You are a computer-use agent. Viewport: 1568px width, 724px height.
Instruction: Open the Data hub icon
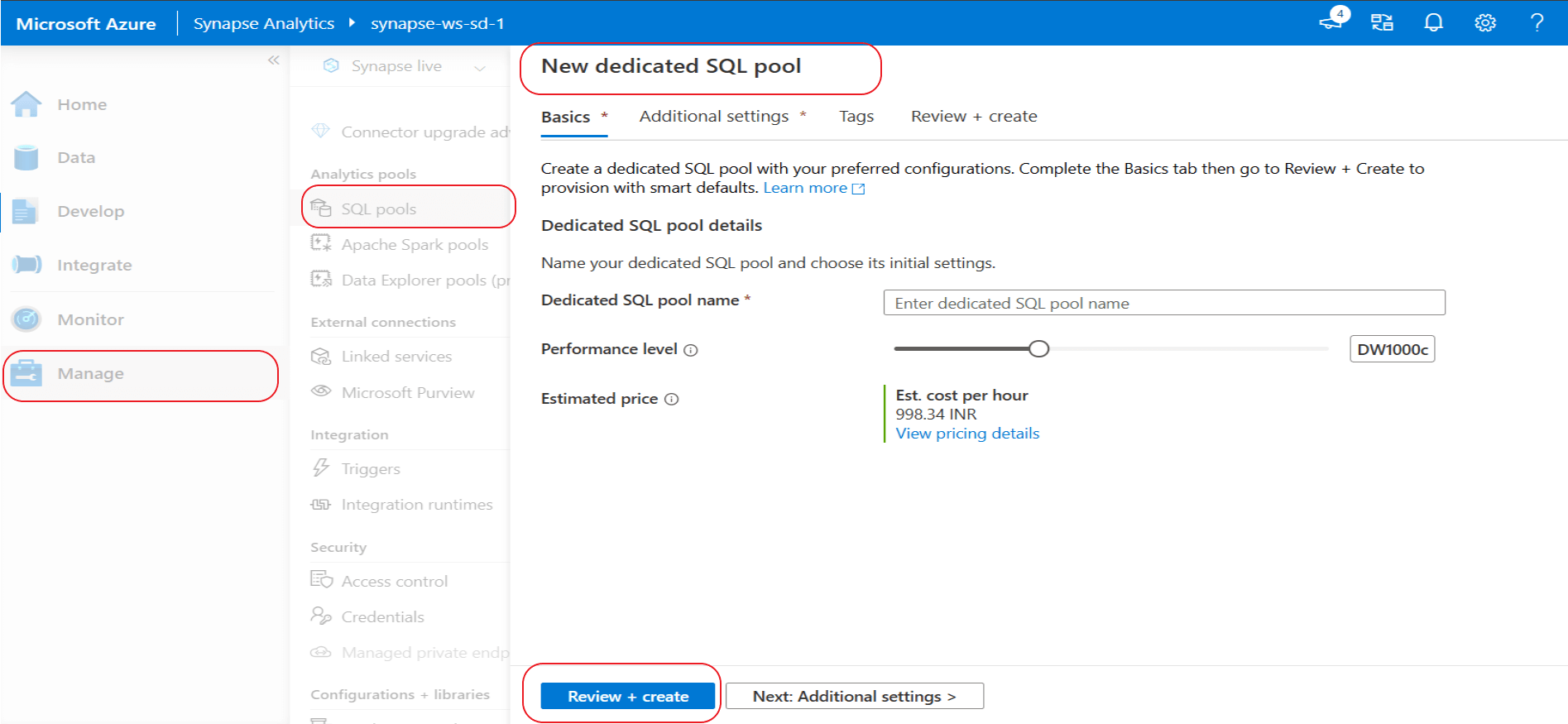click(26, 157)
